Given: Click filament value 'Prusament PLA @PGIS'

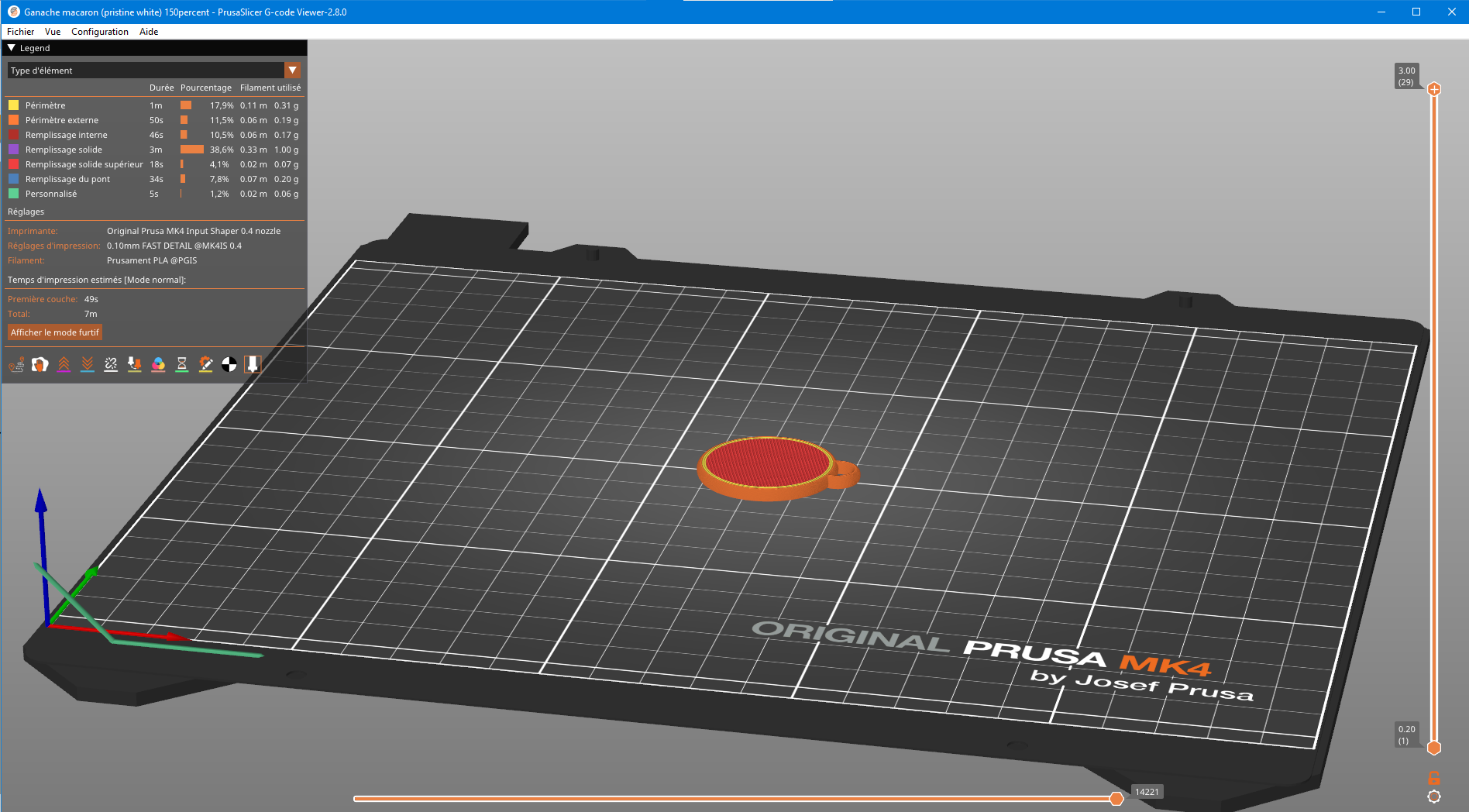Looking at the screenshot, I should tap(152, 260).
